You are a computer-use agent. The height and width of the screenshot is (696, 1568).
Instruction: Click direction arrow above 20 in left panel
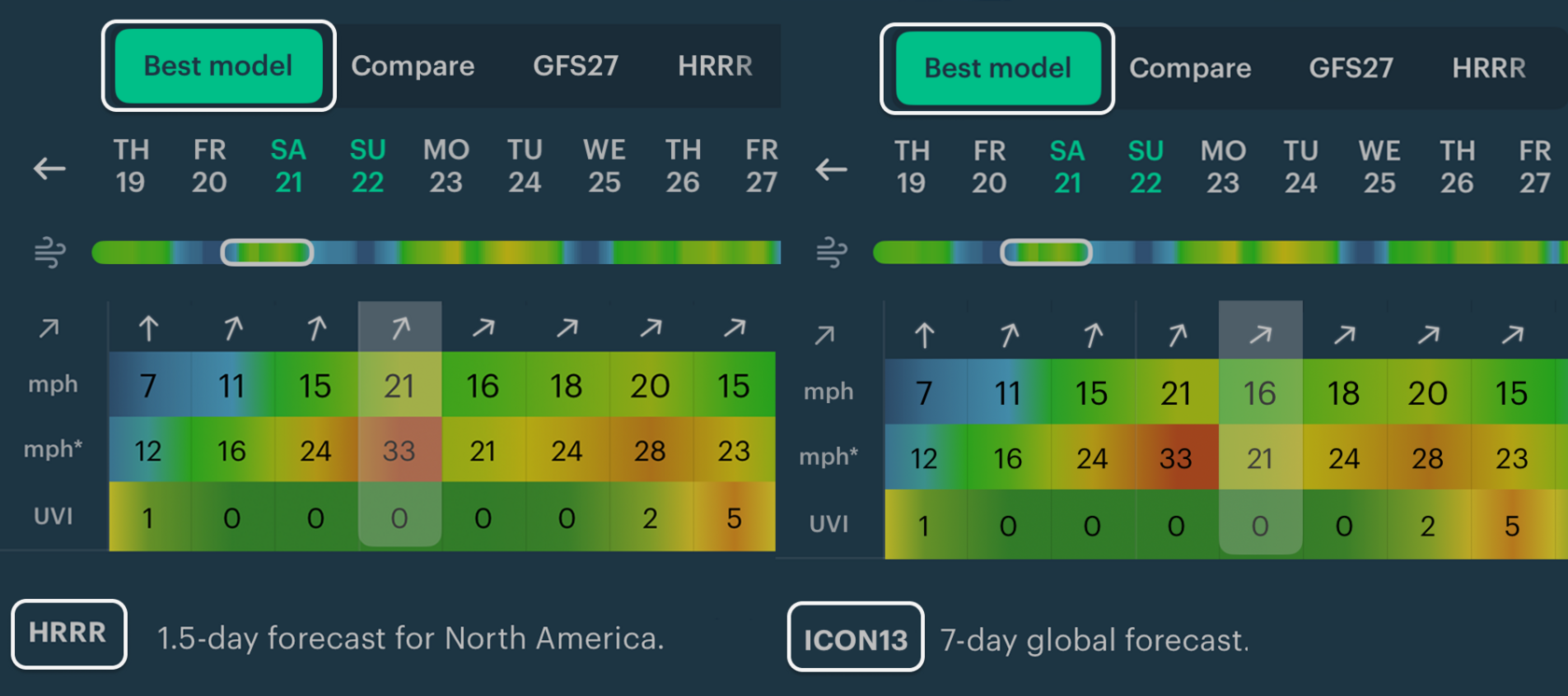coord(651,327)
